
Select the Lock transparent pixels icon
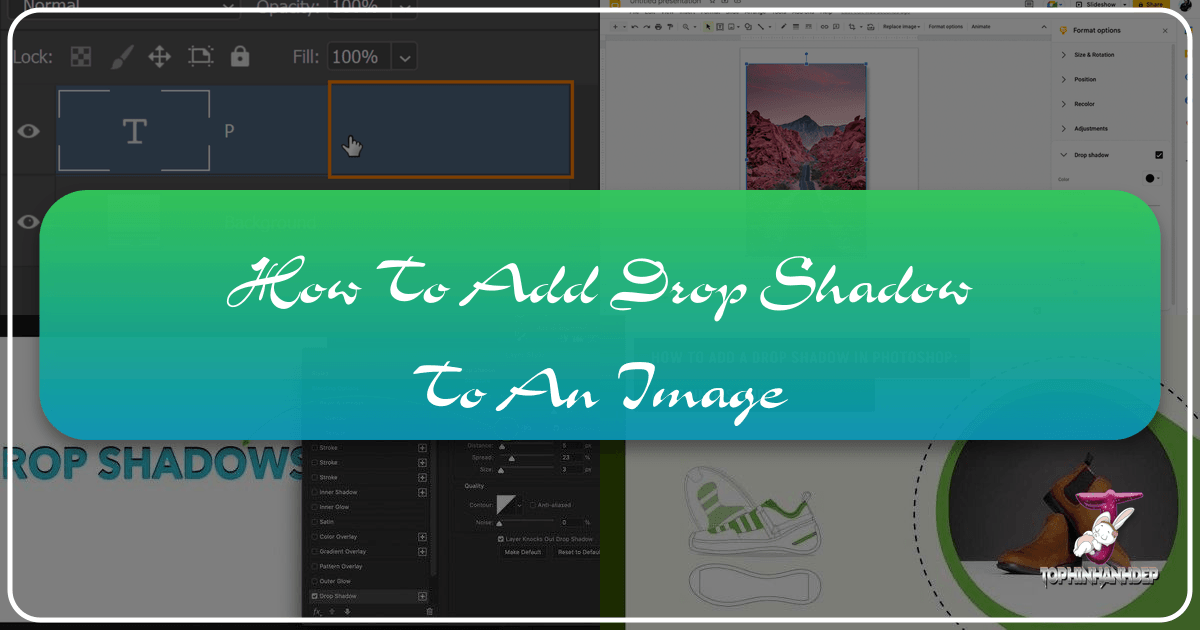click(80, 57)
